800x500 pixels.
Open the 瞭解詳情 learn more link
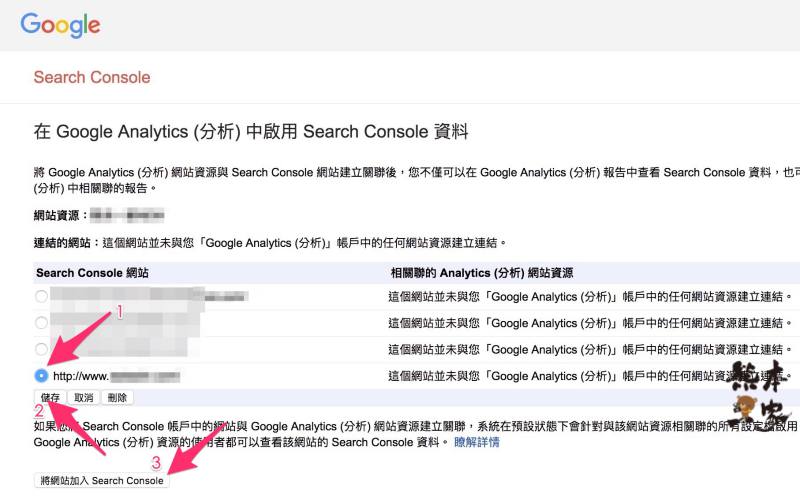(477, 442)
